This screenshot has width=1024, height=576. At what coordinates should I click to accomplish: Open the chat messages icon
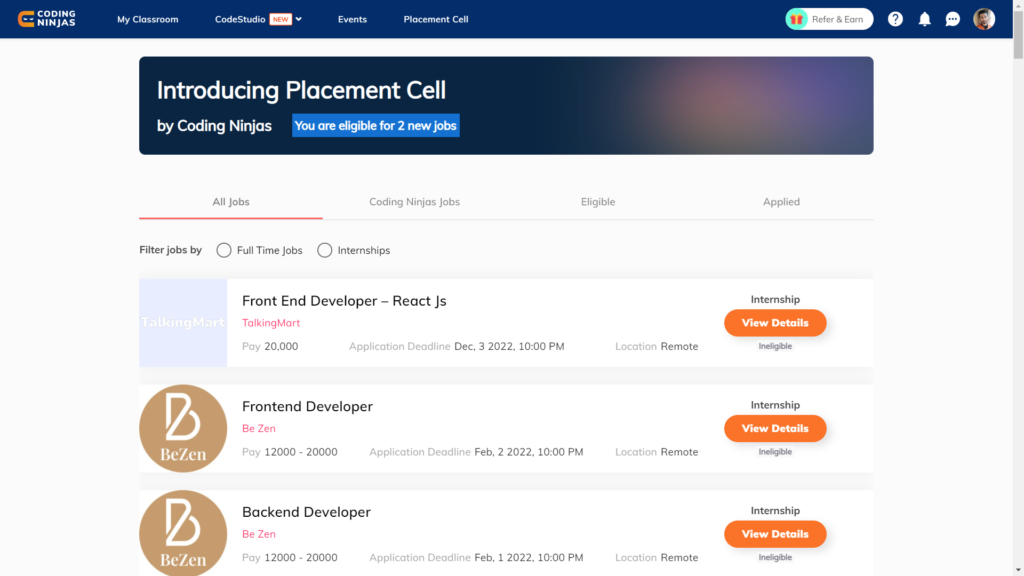point(953,19)
